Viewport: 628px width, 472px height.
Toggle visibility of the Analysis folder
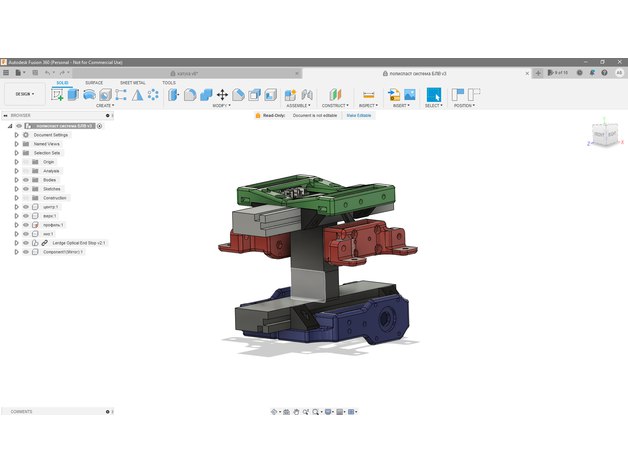point(26,171)
